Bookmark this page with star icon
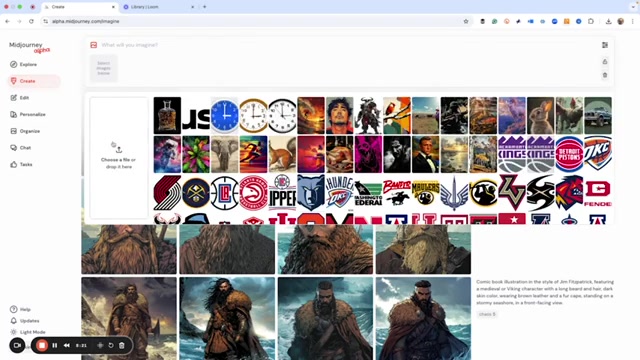Viewport: 640px width, 360px height. click(x=466, y=21)
